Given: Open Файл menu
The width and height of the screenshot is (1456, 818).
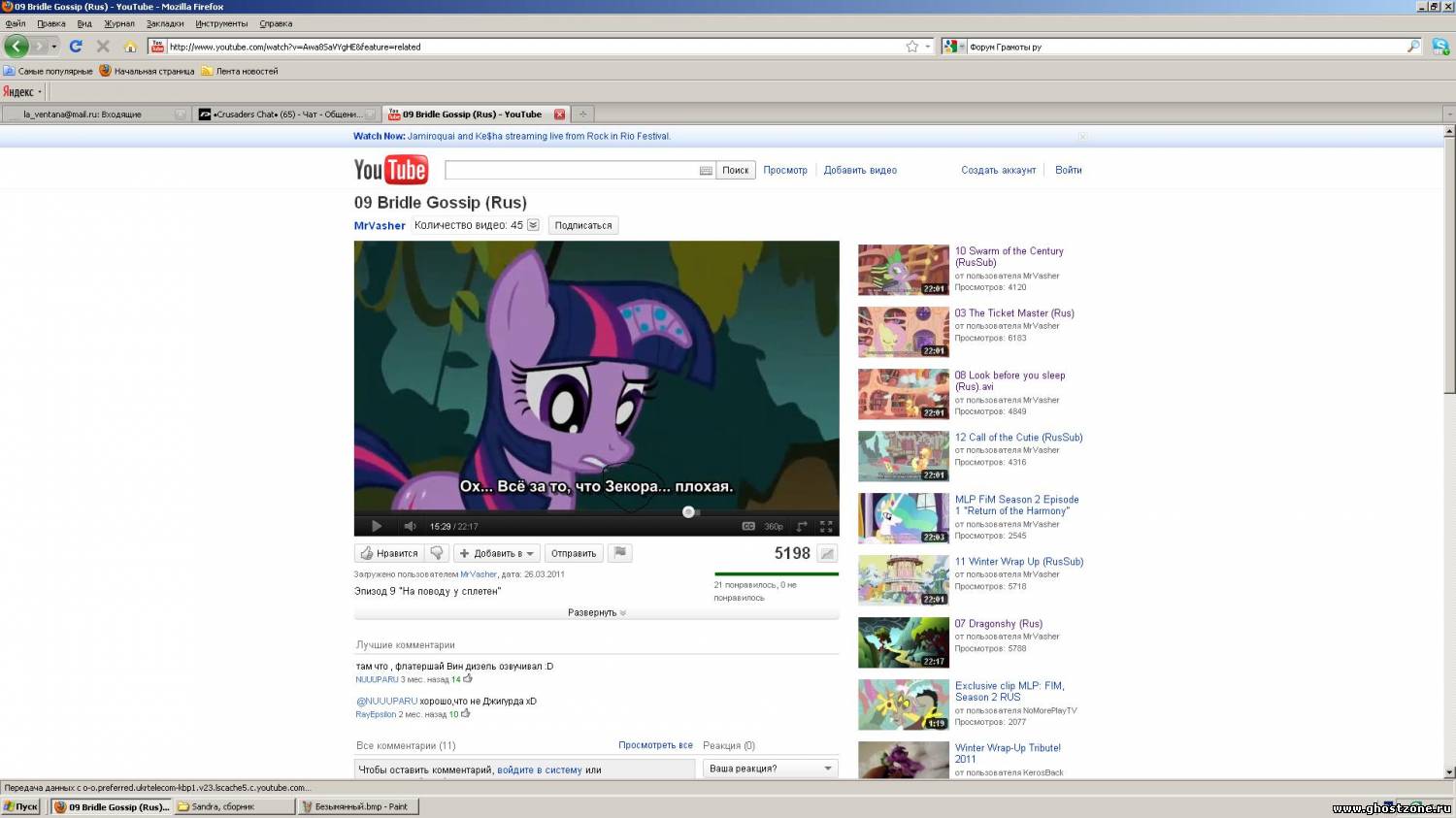Looking at the screenshot, I should [16, 23].
